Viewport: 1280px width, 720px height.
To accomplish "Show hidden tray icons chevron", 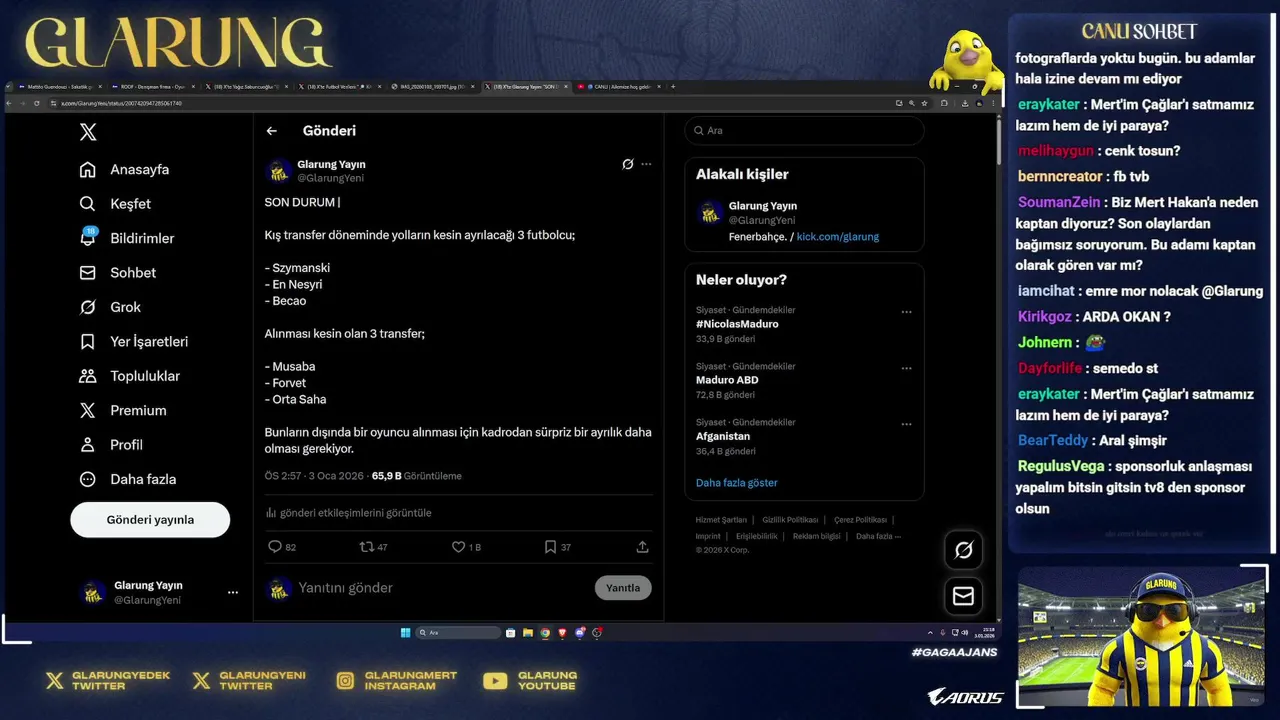I will point(930,632).
